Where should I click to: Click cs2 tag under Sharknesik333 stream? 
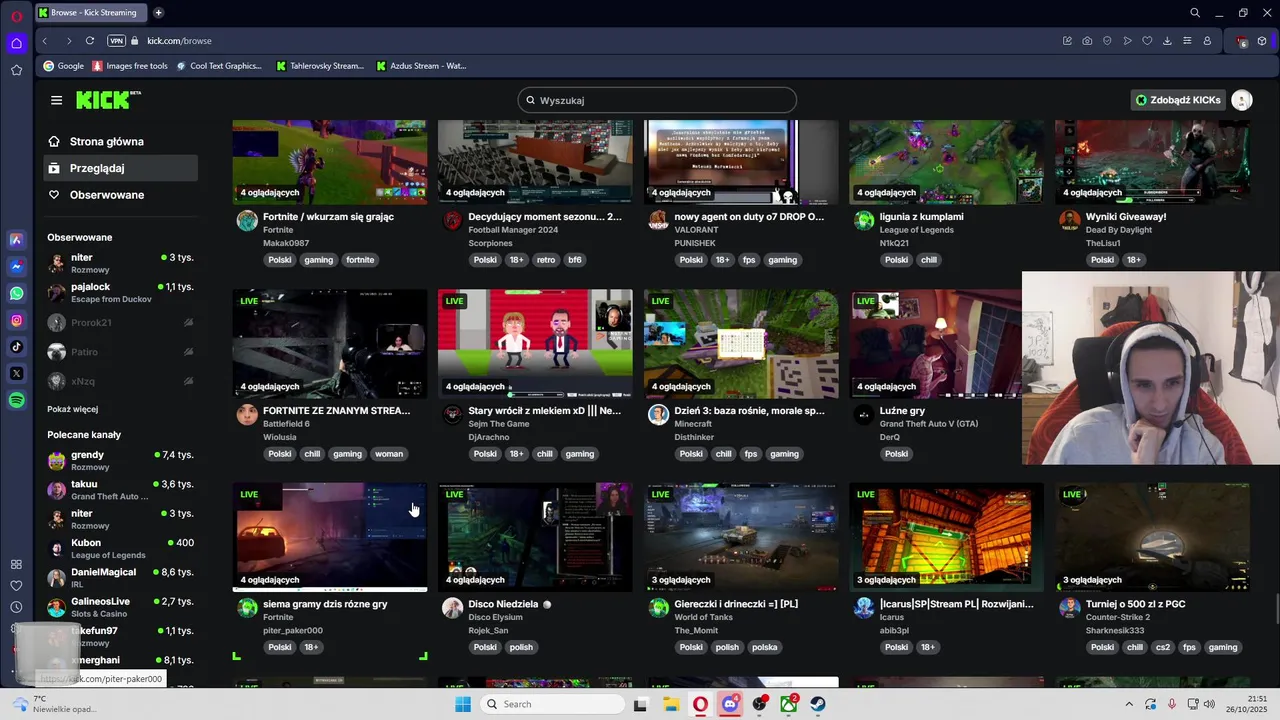click(1163, 648)
